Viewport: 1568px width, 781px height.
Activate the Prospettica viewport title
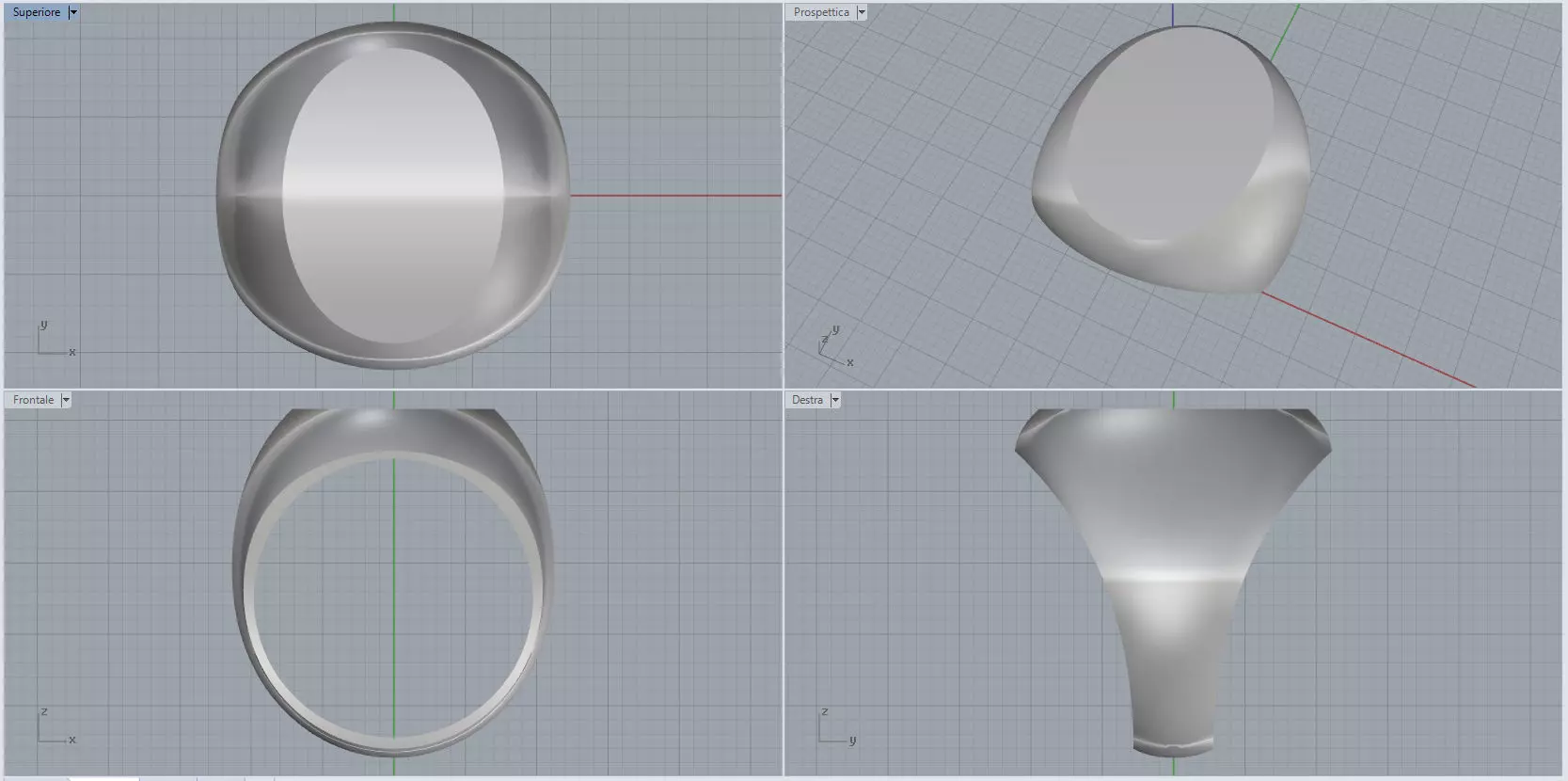point(821,12)
